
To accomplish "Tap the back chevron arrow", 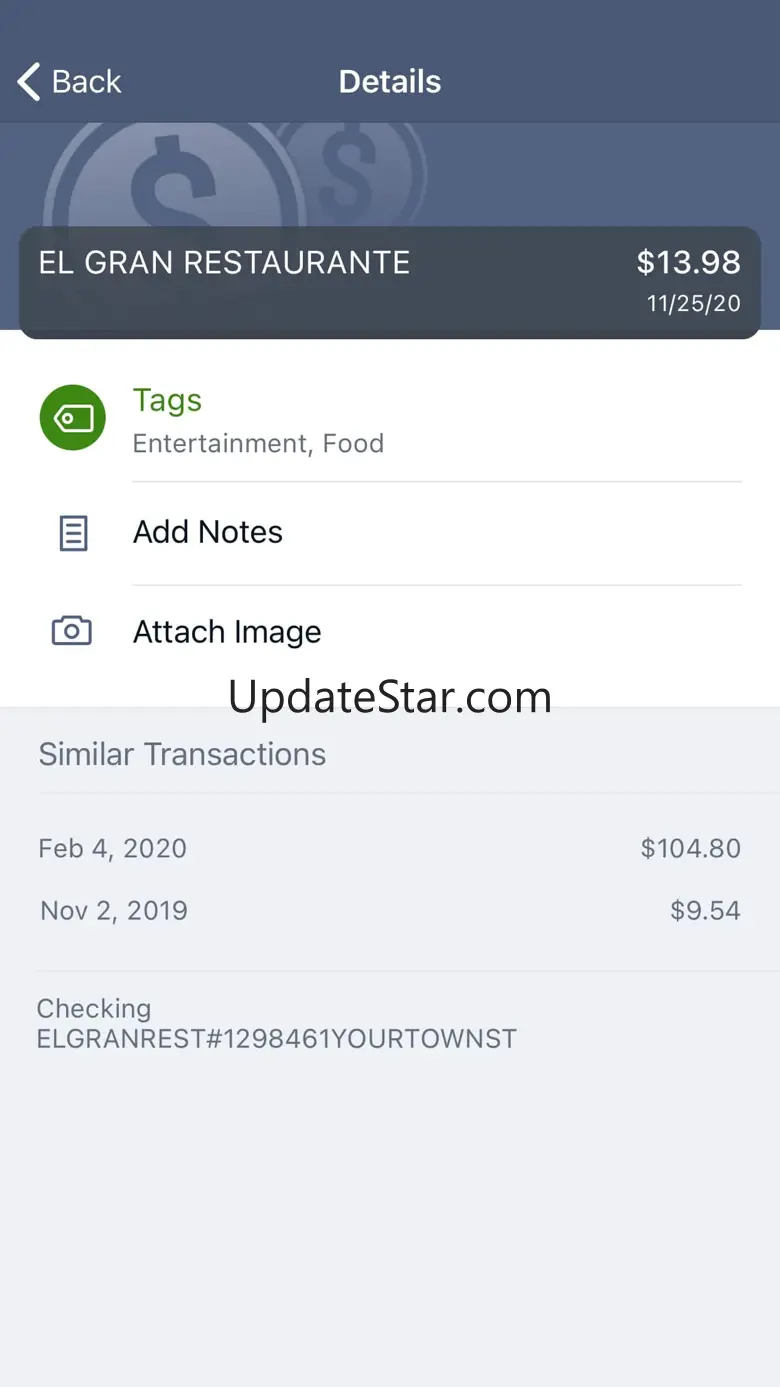I will pyautogui.click(x=29, y=82).
